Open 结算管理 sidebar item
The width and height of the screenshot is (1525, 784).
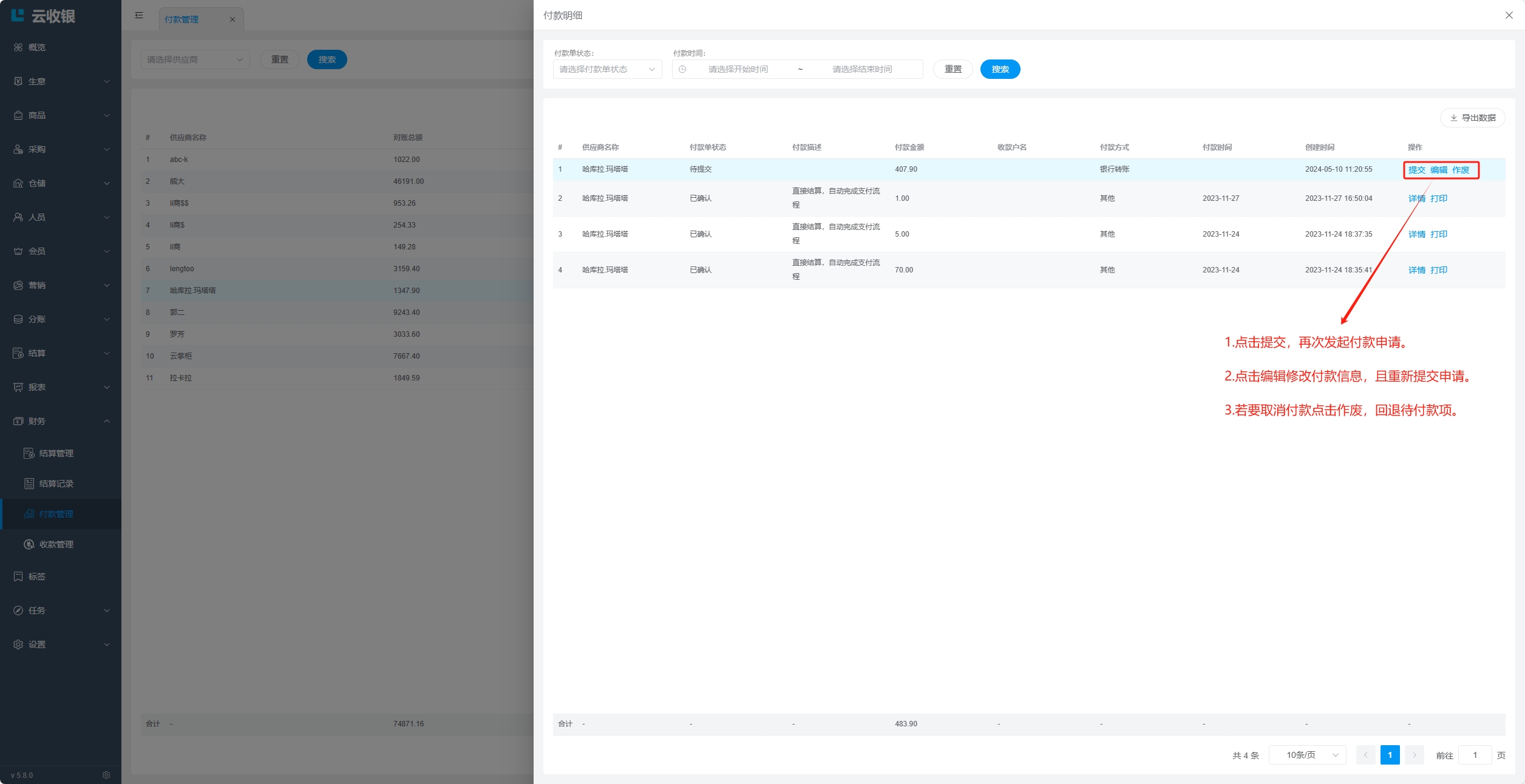56,453
